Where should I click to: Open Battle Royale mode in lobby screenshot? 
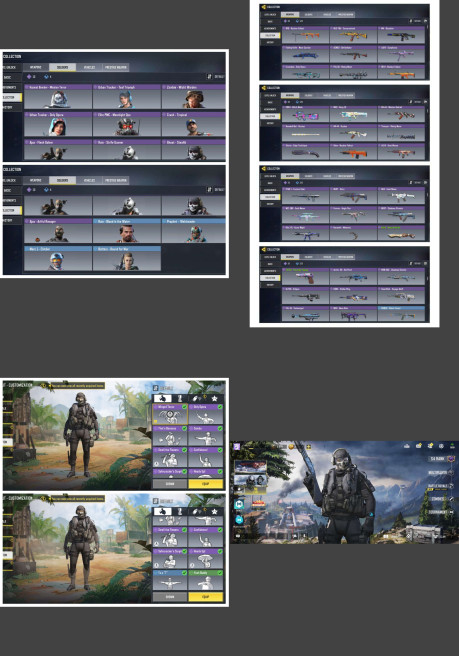click(x=439, y=486)
